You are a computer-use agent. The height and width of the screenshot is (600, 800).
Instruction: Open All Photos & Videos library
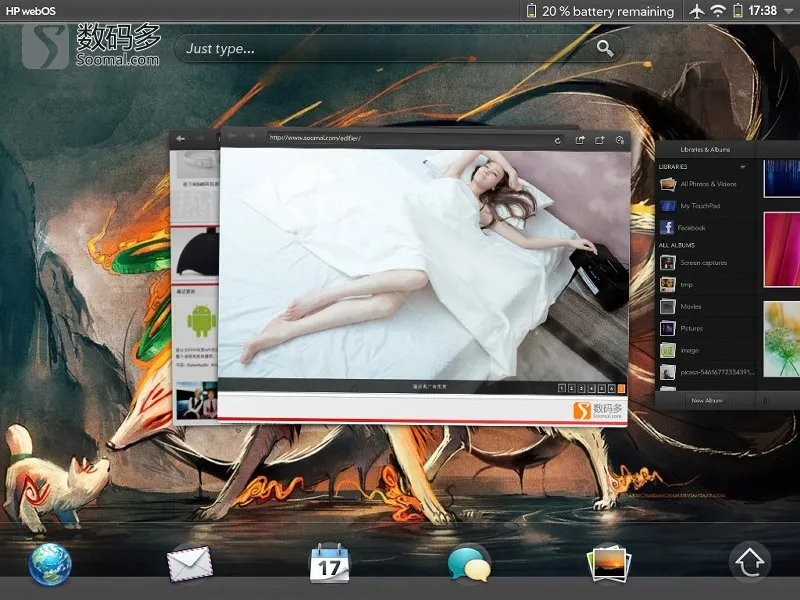click(706, 184)
